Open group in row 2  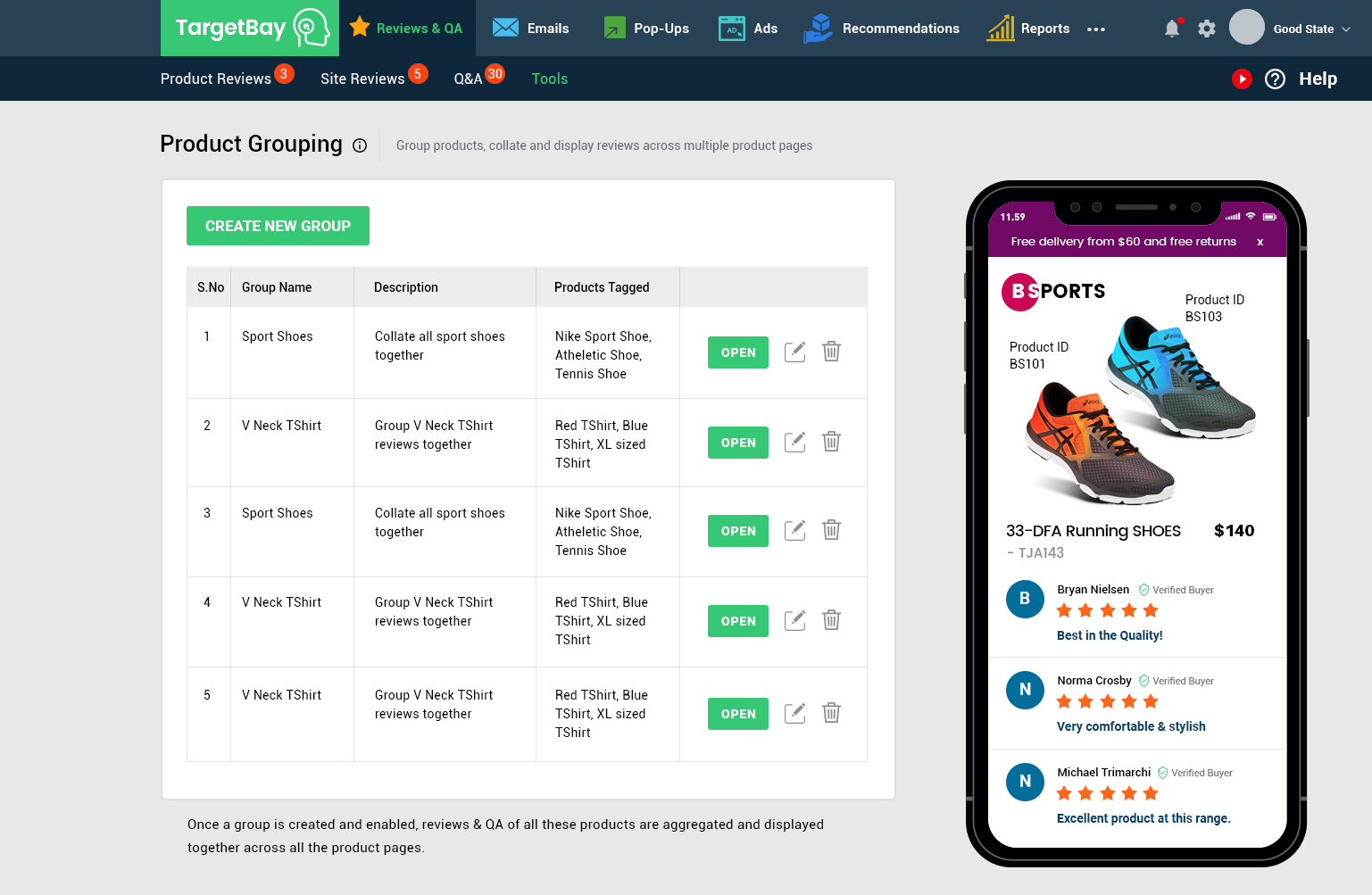pyautogui.click(x=738, y=443)
